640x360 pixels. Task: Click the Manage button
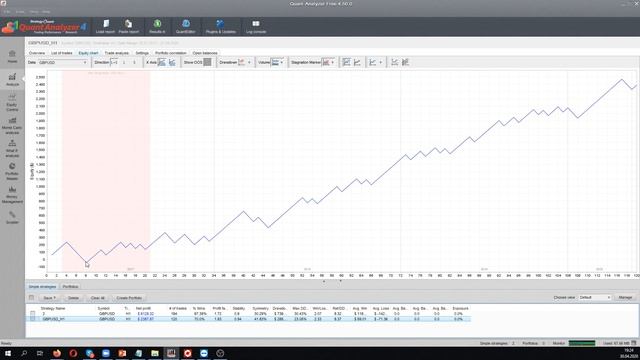[x=625, y=298]
